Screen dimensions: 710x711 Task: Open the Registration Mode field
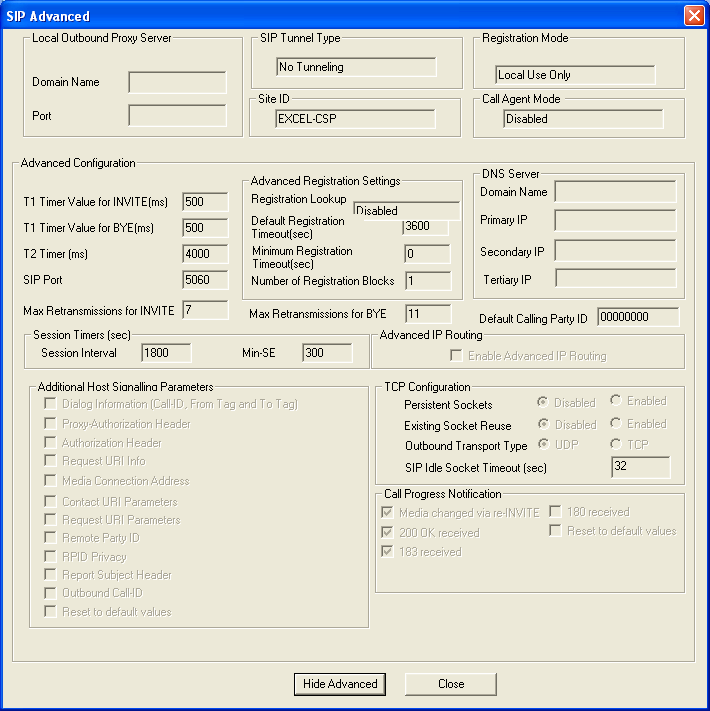pos(575,75)
